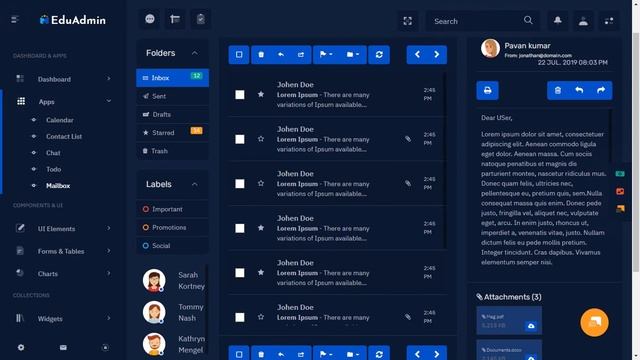Open the Inbox folder

pos(172,78)
